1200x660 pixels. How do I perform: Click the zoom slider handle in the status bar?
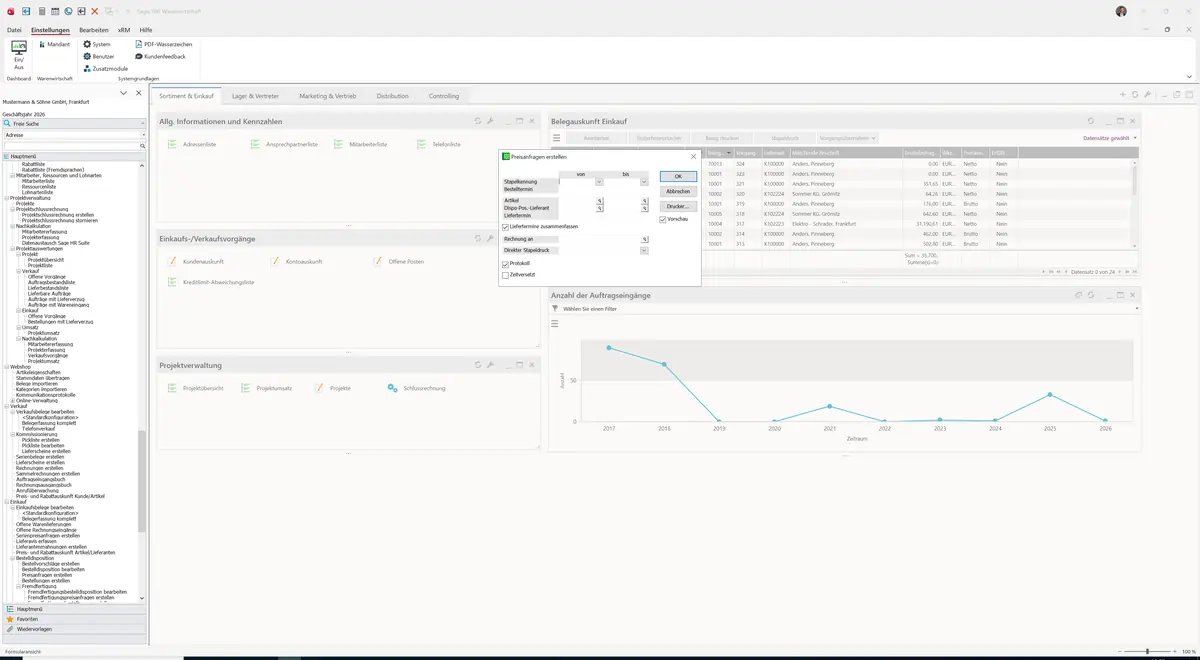click(1147, 652)
